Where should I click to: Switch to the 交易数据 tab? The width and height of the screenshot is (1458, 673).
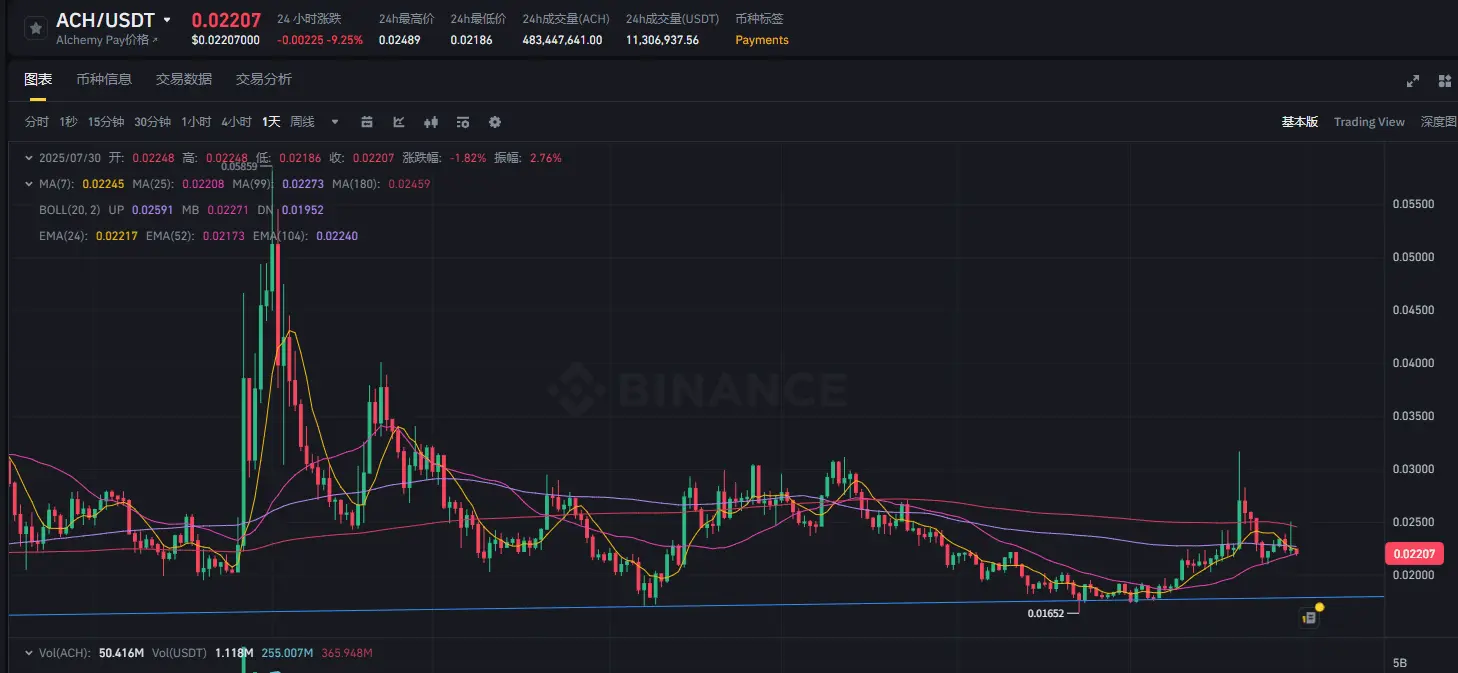click(184, 79)
